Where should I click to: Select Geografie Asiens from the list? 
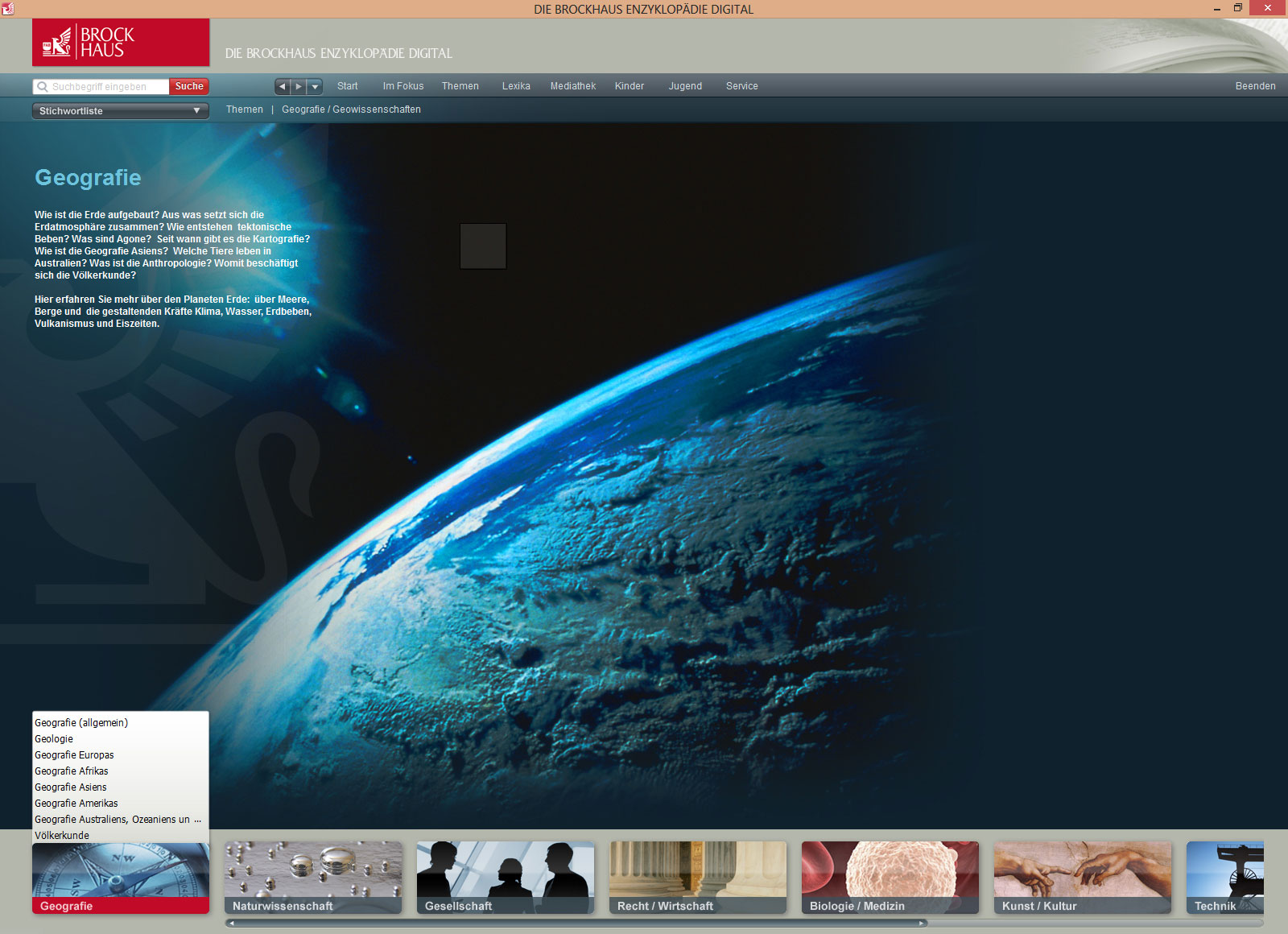coord(120,787)
